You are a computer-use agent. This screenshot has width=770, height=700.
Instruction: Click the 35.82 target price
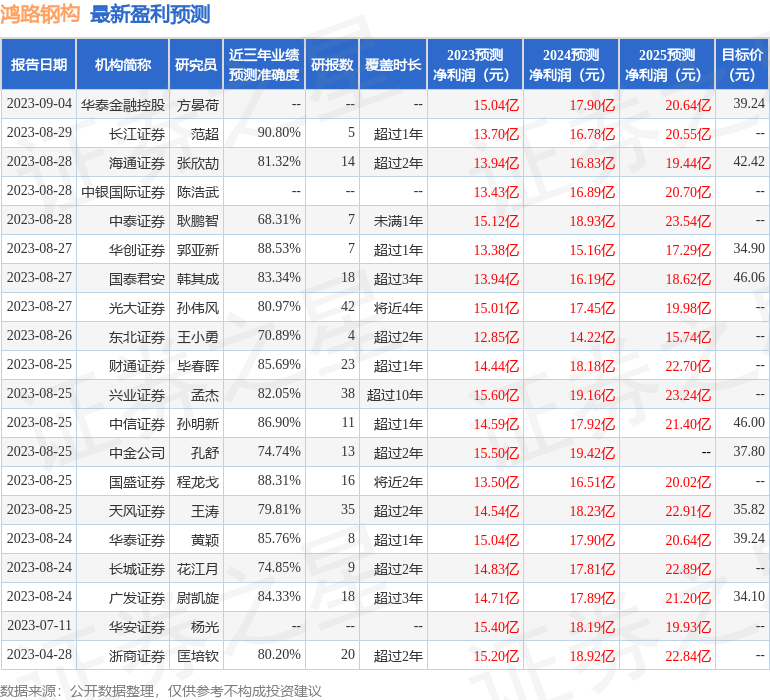coord(749,509)
